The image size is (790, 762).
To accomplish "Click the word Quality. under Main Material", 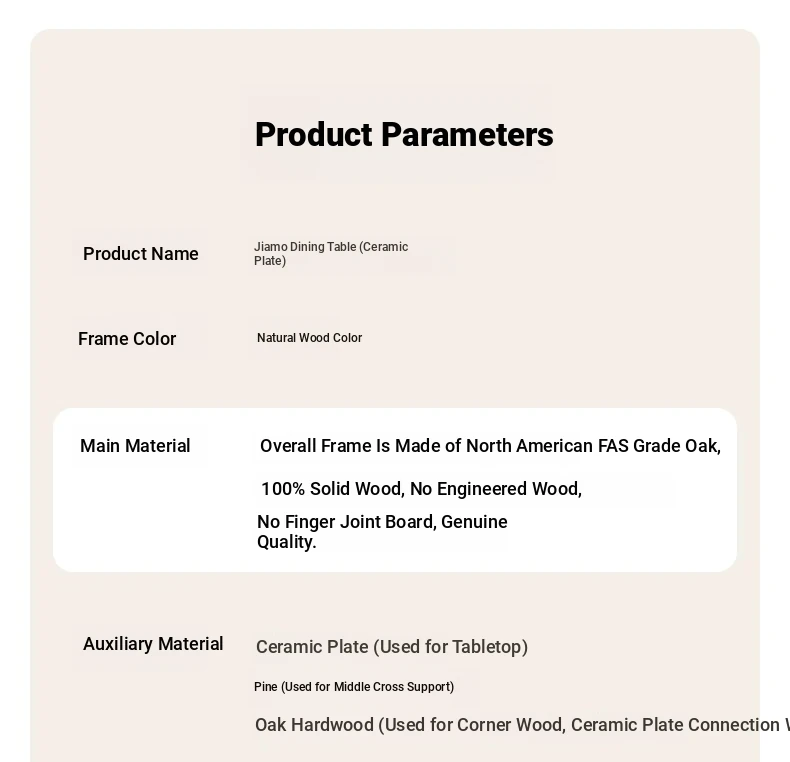I will [x=287, y=542].
